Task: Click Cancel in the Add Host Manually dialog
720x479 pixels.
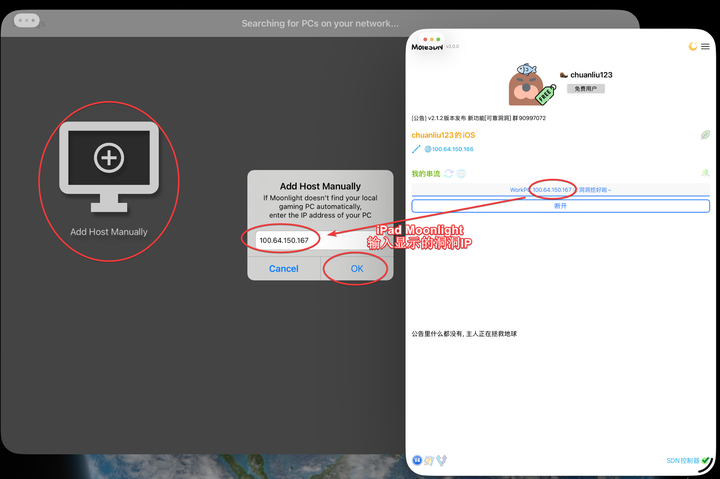Action: coord(284,269)
